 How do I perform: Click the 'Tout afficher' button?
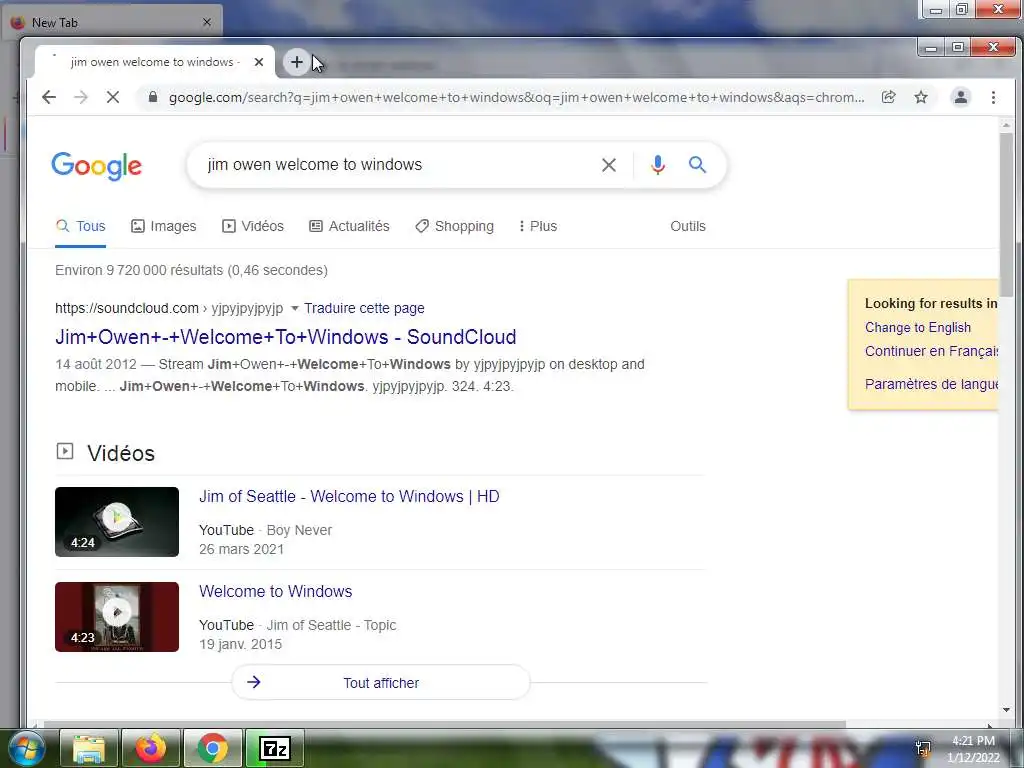click(x=381, y=682)
